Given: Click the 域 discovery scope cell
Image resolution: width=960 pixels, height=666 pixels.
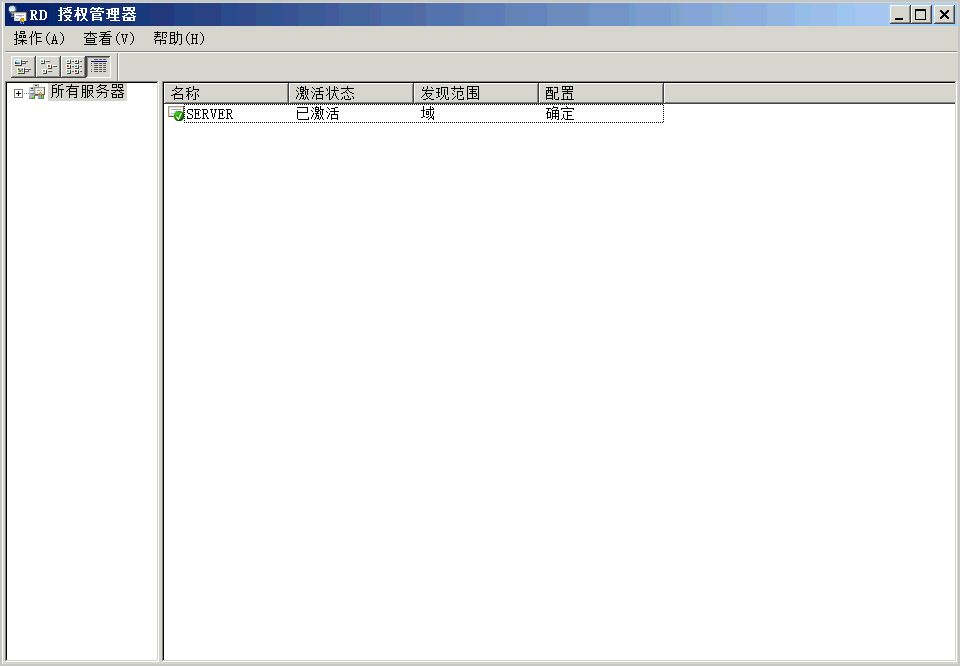Looking at the screenshot, I should (x=427, y=113).
